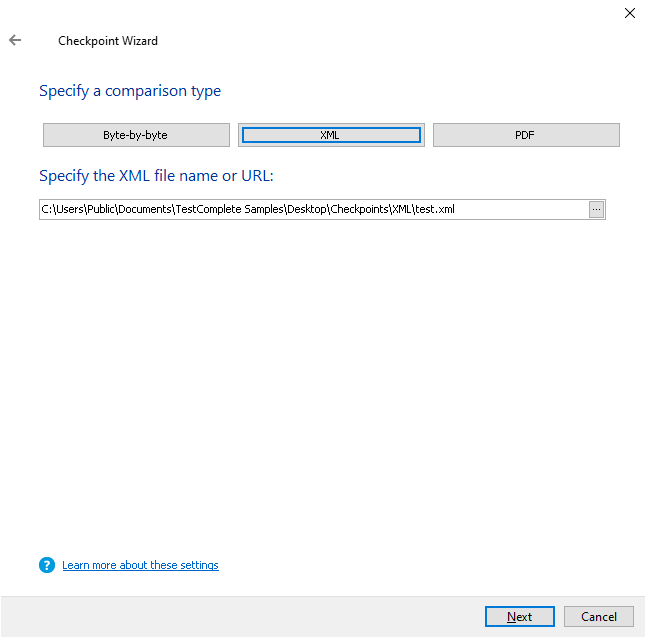The width and height of the screenshot is (646, 638).
Task: Go back using the left arrow icon
Action: pyautogui.click(x=15, y=40)
